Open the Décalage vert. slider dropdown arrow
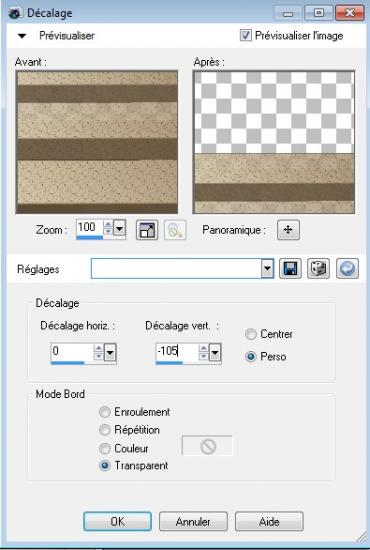Screen dimensions: 370x550 click(215, 353)
